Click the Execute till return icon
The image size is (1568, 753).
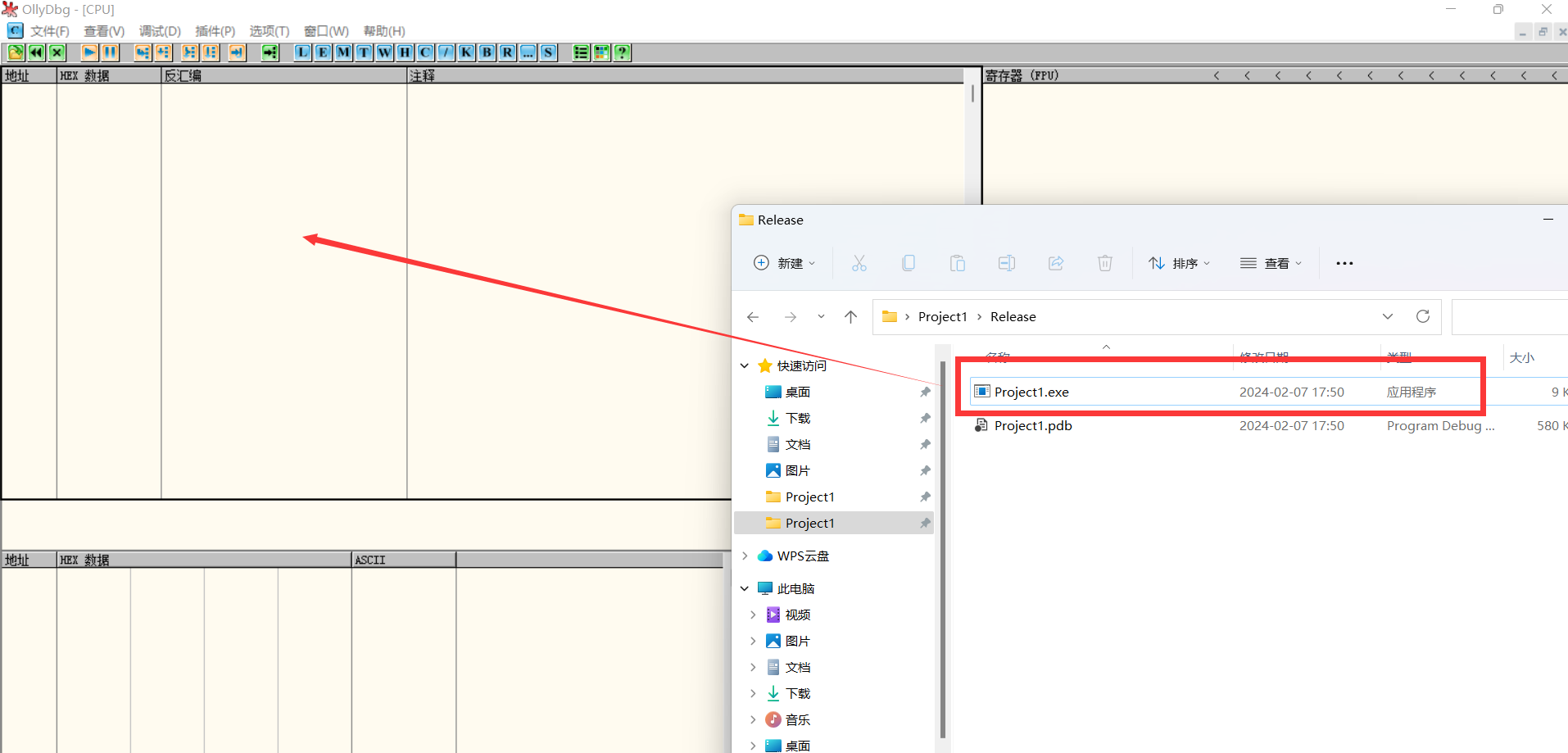[x=237, y=52]
